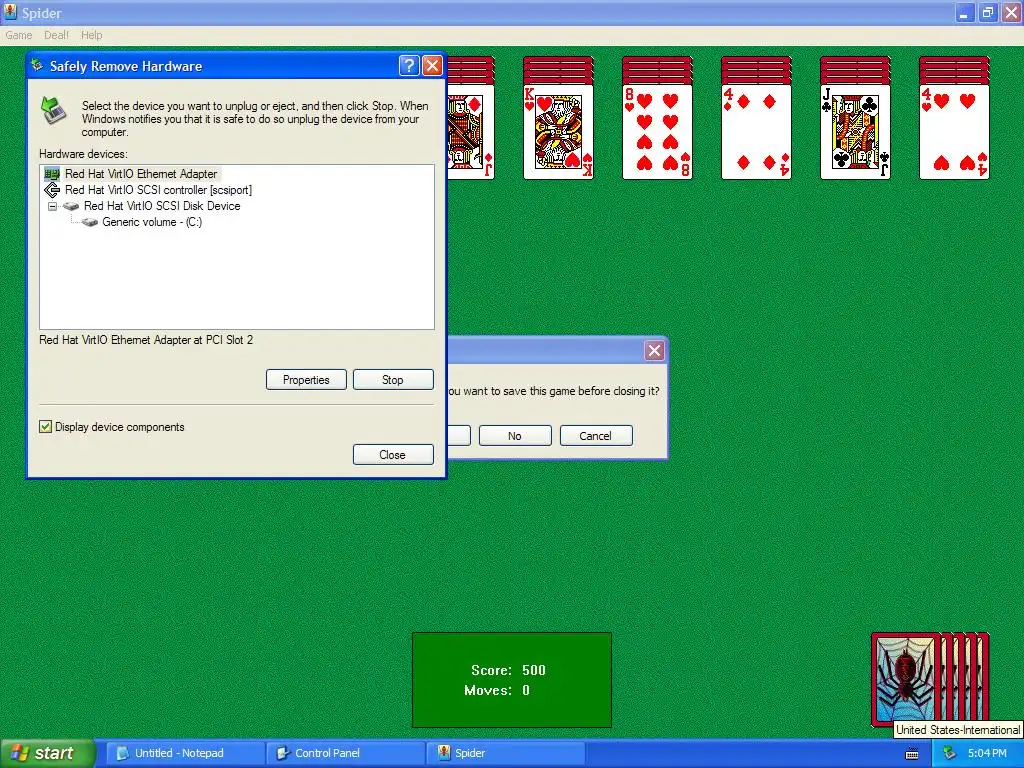Close the Spider window with X
Screen dimensions: 1024x768
click(1011, 12)
